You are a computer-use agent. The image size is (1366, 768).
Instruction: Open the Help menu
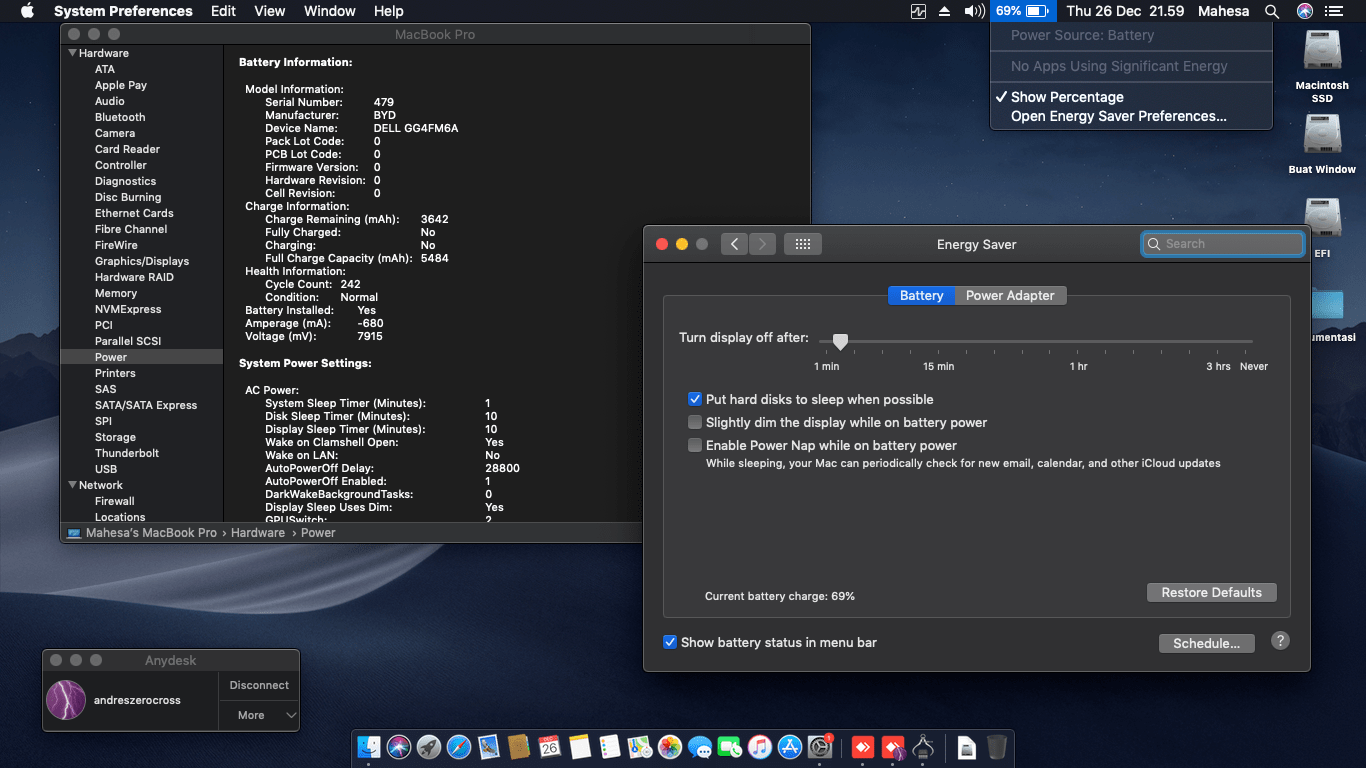click(388, 11)
